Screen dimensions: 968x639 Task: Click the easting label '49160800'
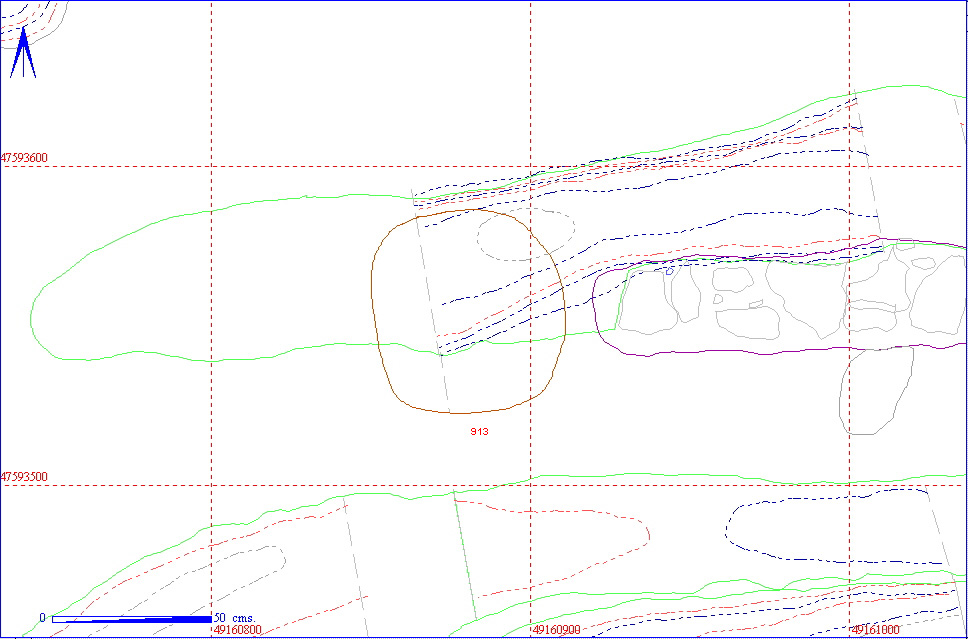[238, 630]
